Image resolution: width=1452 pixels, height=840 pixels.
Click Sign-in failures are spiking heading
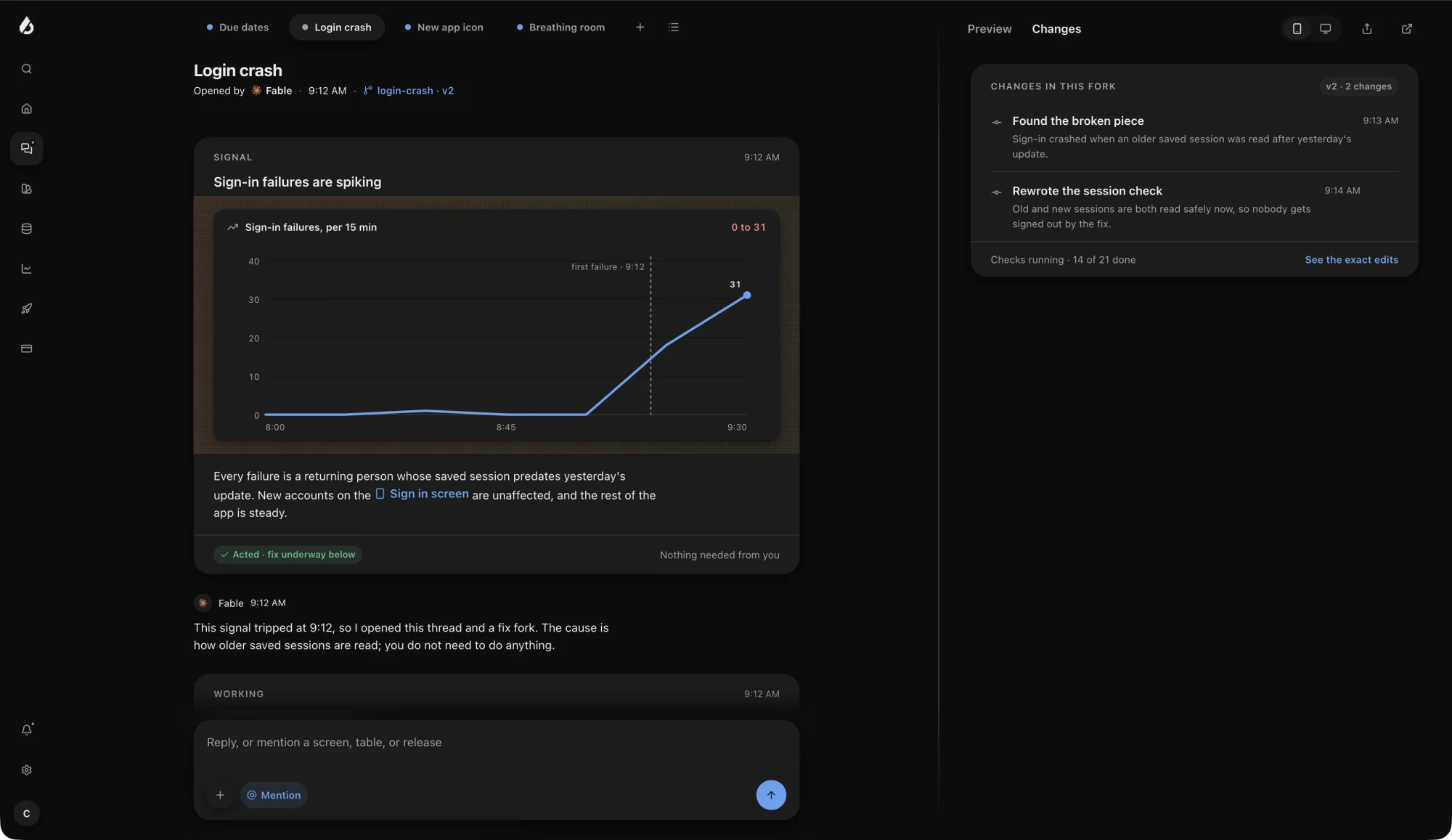tap(297, 182)
